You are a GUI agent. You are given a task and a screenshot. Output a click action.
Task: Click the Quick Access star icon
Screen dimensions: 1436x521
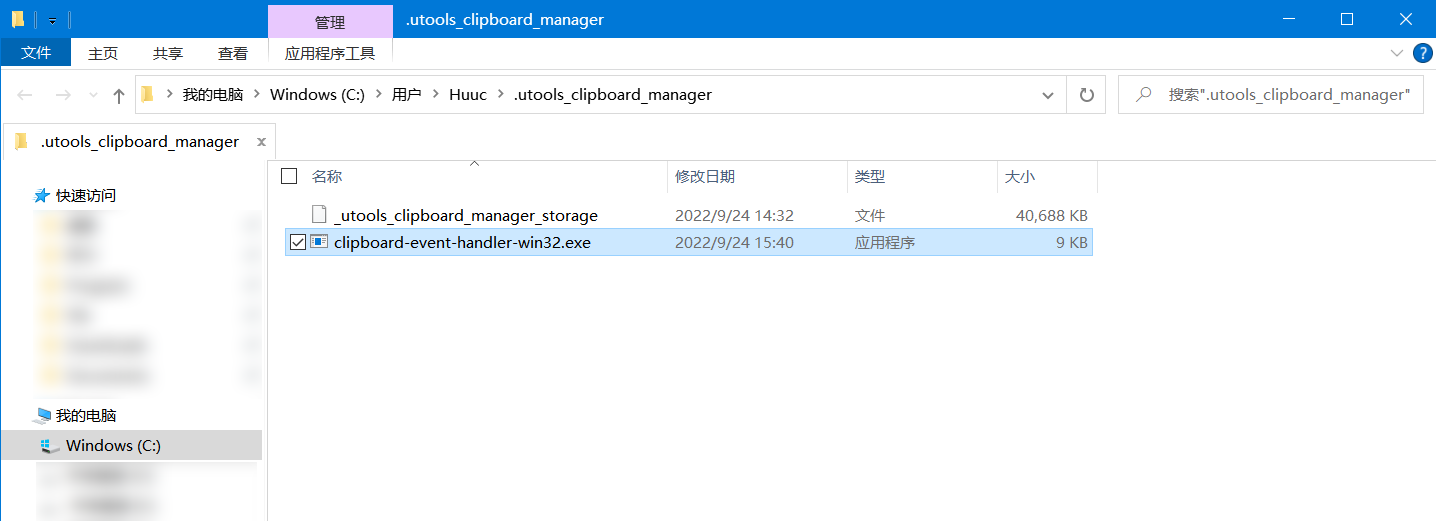pyautogui.click(x=42, y=195)
